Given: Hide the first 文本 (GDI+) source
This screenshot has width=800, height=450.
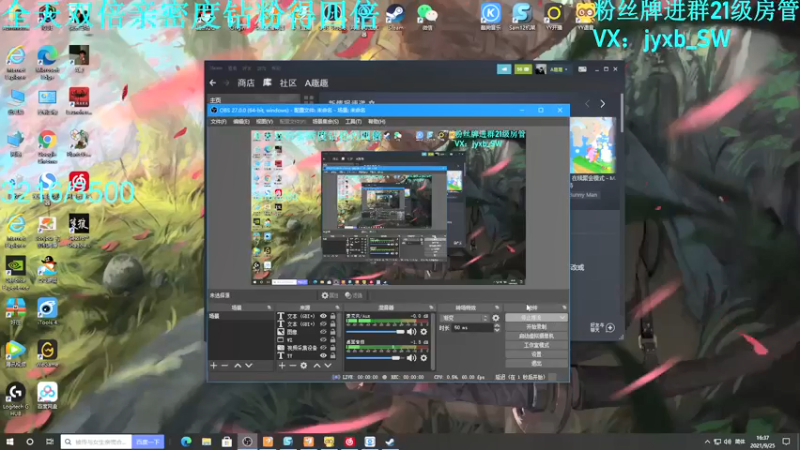Looking at the screenshot, I should point(323,316).
